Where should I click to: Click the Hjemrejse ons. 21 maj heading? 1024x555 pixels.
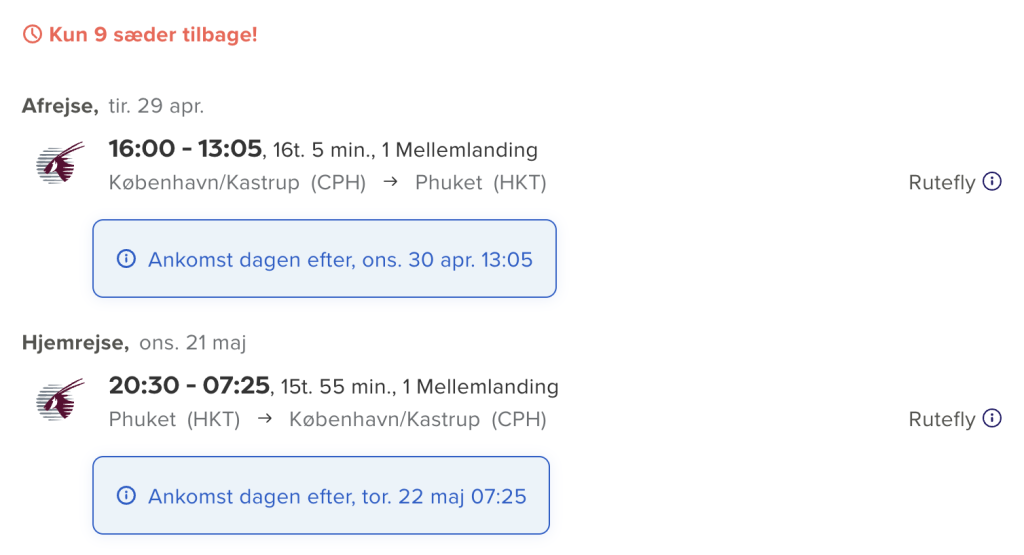[134, 343]
